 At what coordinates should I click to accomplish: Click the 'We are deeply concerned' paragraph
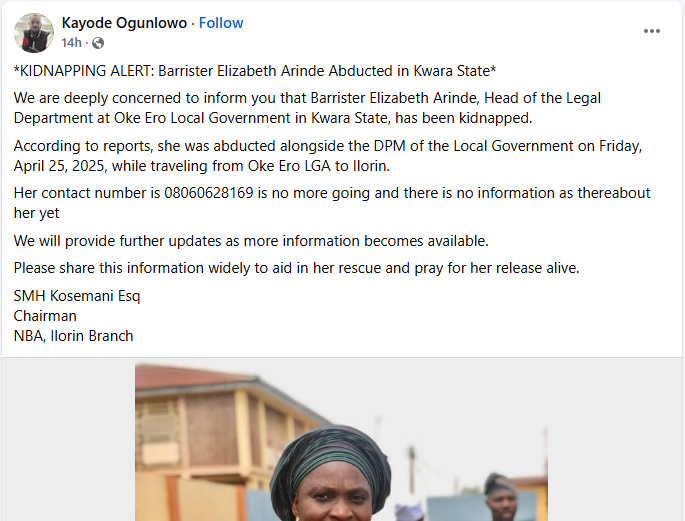point(307,108)
